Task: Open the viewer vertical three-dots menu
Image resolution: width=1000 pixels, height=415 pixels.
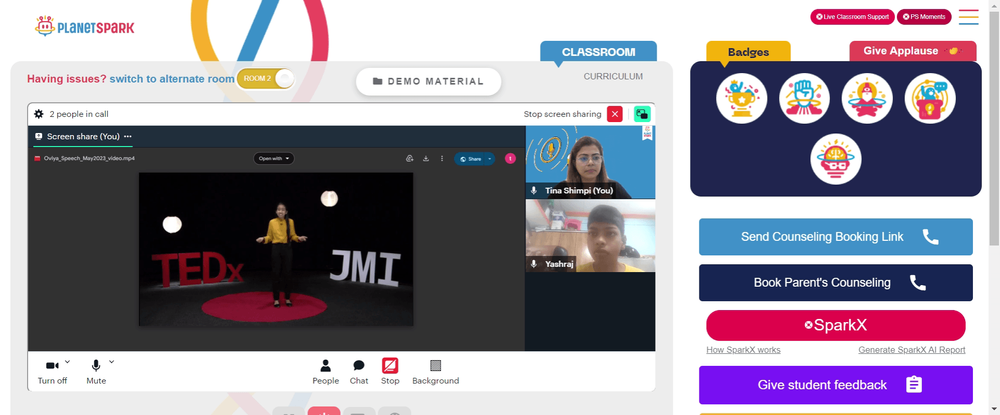Action: pyautogui.click(x=441, y=159)
